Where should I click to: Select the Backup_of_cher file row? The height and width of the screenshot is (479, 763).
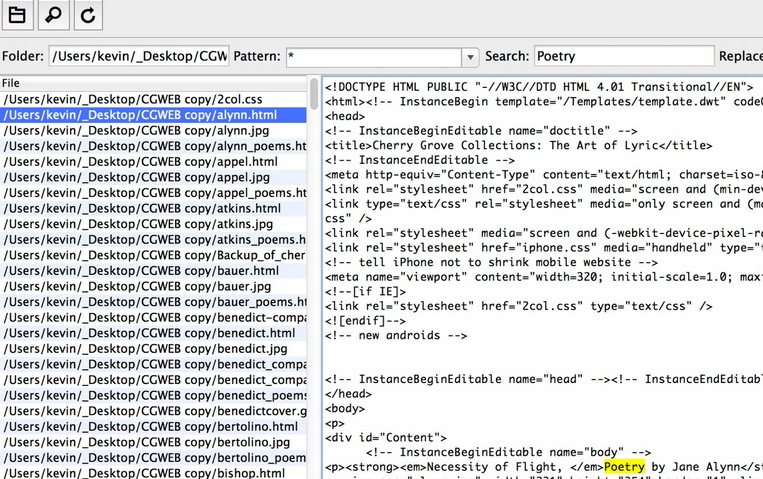pos(153,255)
